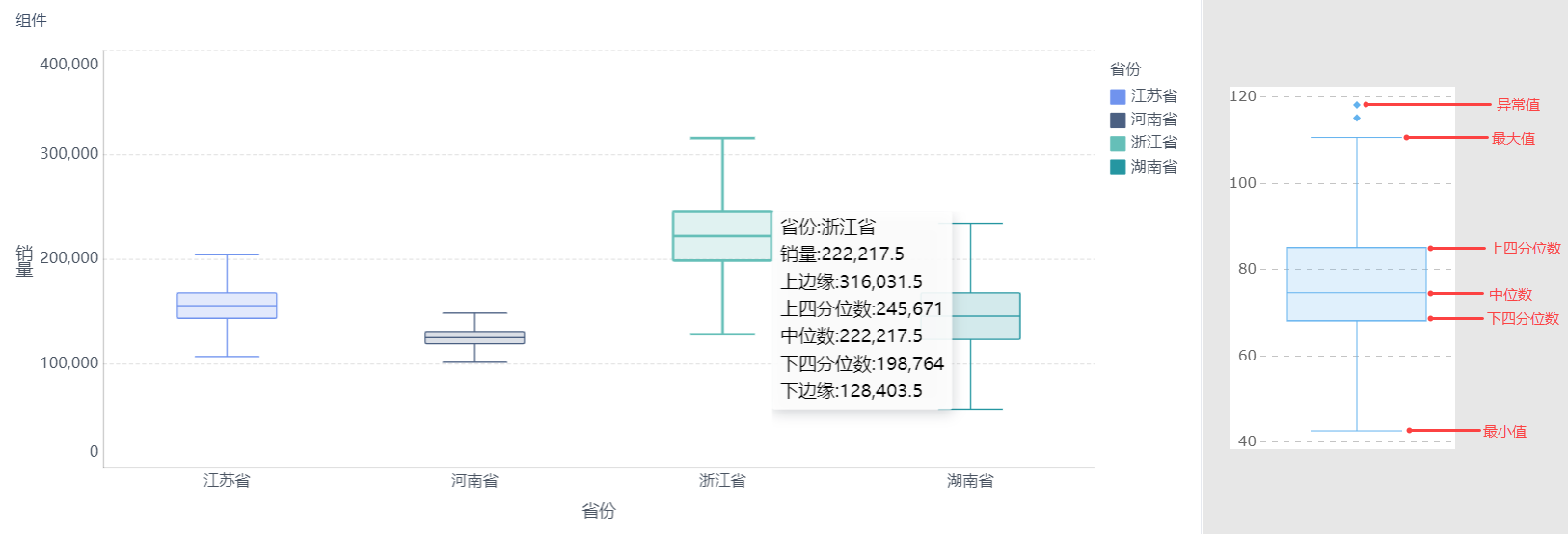1568x534 pixels.
Task: Click the 河南省 legend color swatch
Action: [1118, 120]
